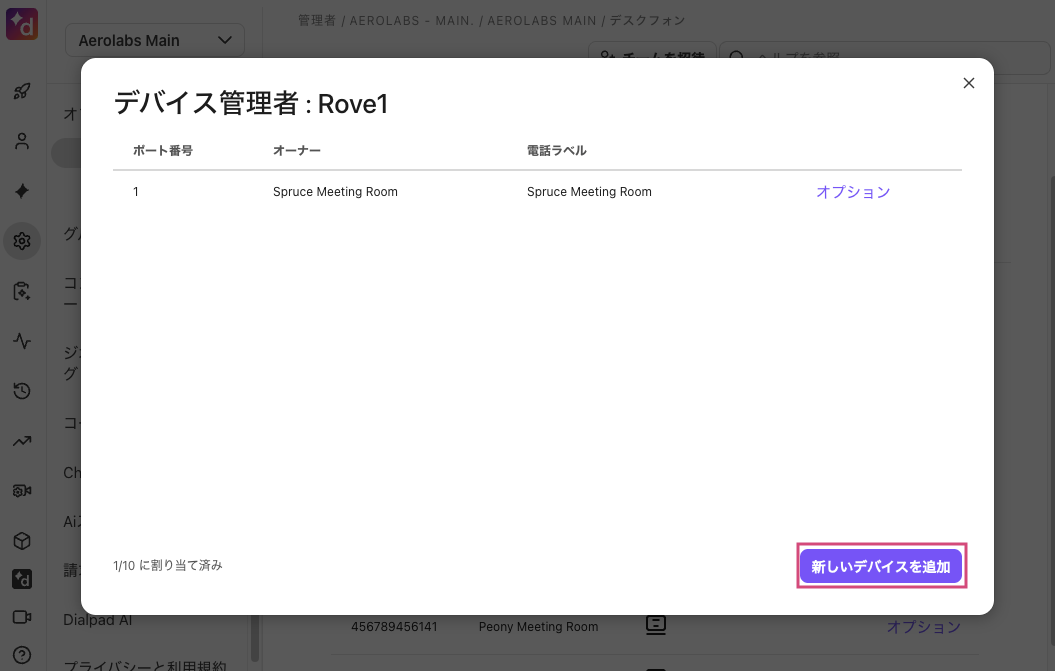Open the history clock icon in sidebar
This screenshot has width=1055, height=671.
point(22,391)
